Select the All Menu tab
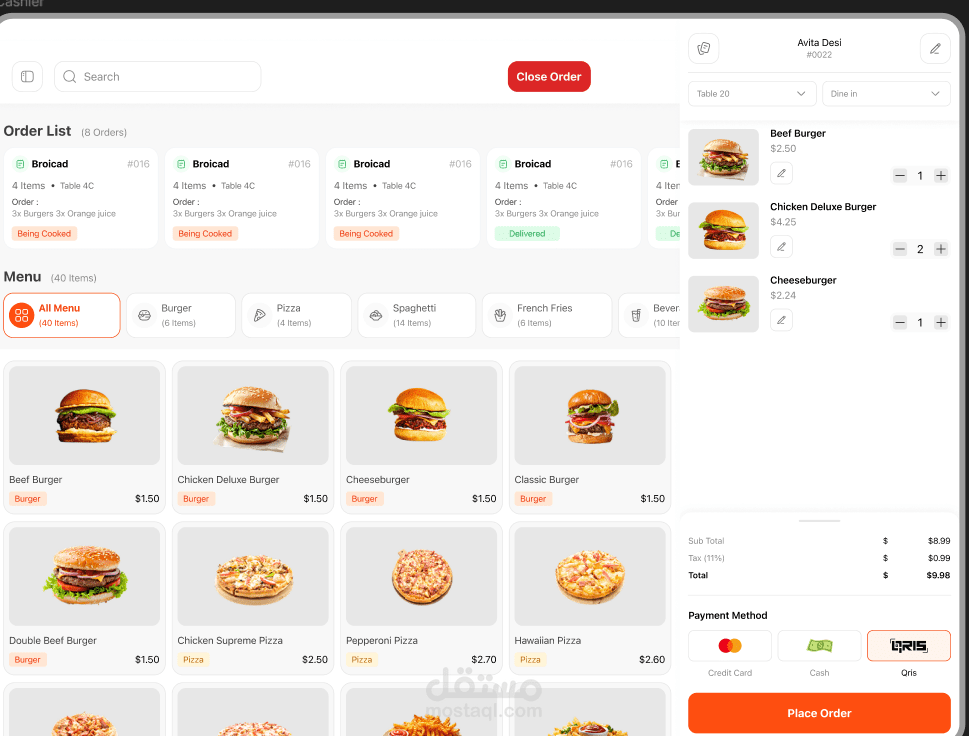 pos(62,315)
